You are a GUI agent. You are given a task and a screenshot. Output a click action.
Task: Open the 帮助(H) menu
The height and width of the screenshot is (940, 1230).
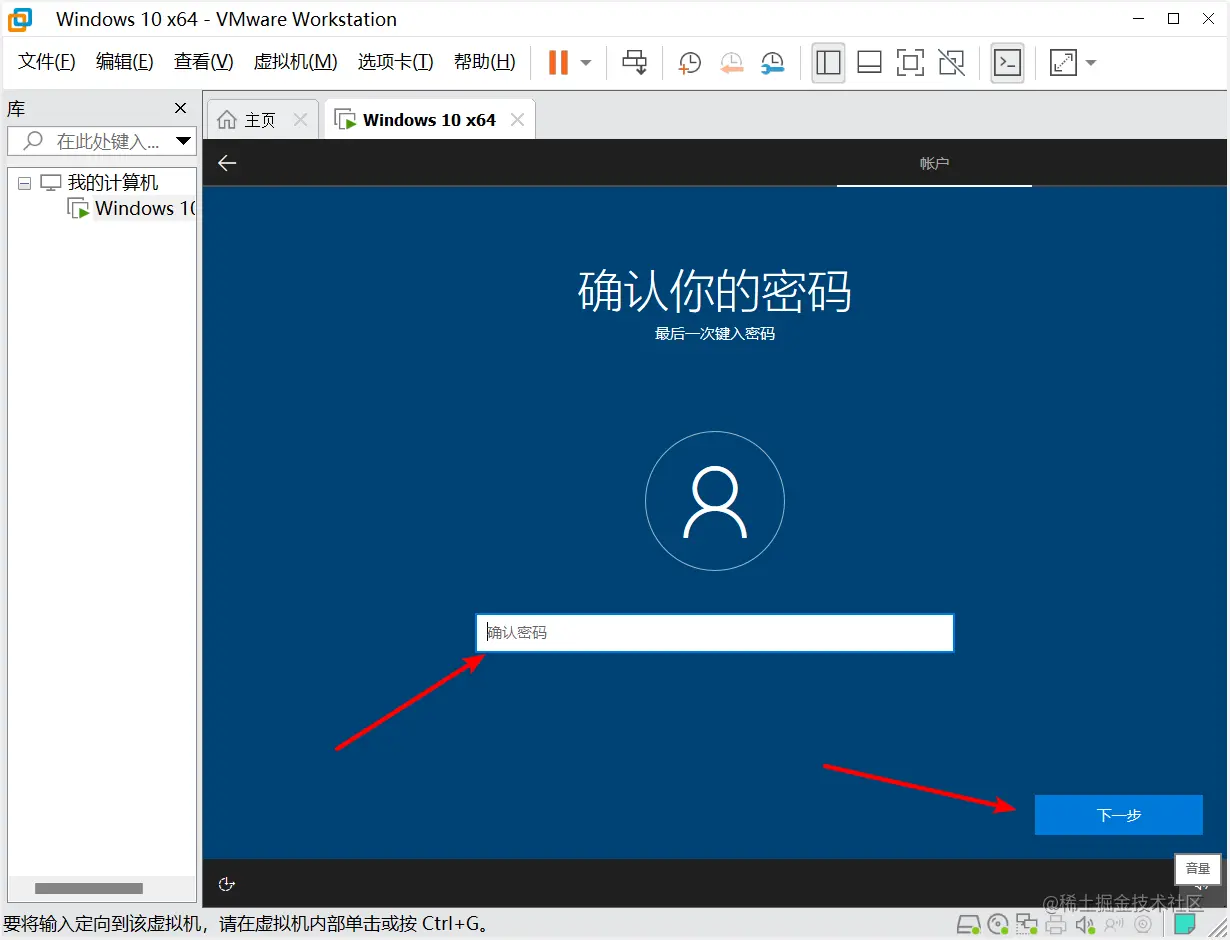coord(485,62)
